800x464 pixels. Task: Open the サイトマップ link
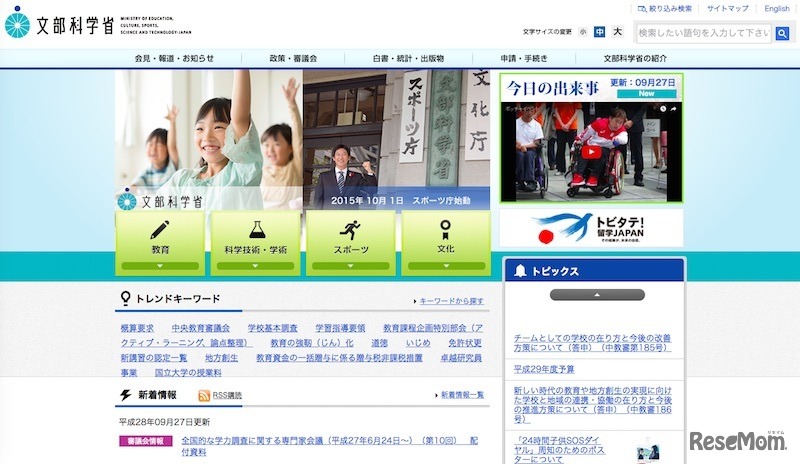(x=728, y=9)
